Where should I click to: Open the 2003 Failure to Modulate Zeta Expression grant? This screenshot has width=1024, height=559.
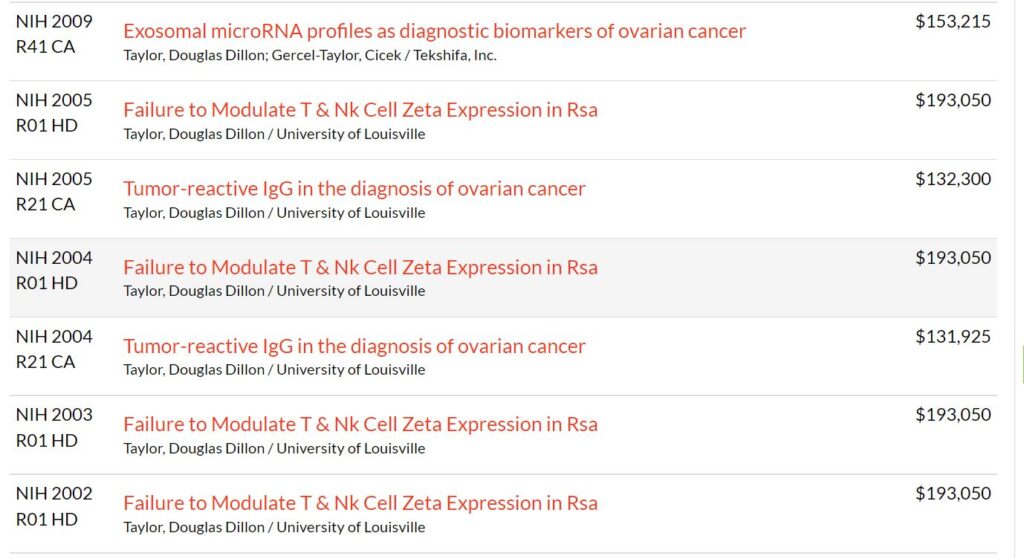coord(360,424)
